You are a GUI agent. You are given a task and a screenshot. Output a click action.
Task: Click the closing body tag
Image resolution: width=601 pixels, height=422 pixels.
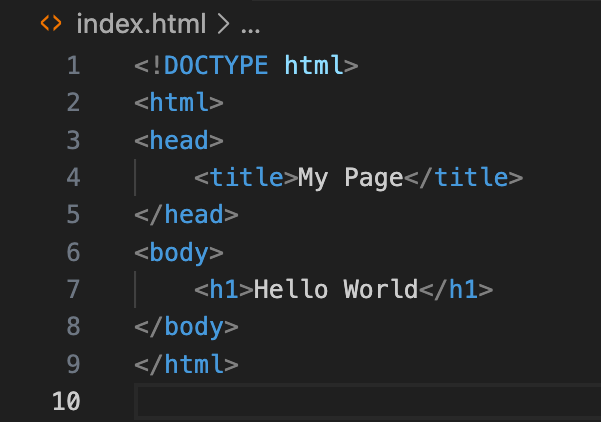pyautogui.click(x=186, y=327)
